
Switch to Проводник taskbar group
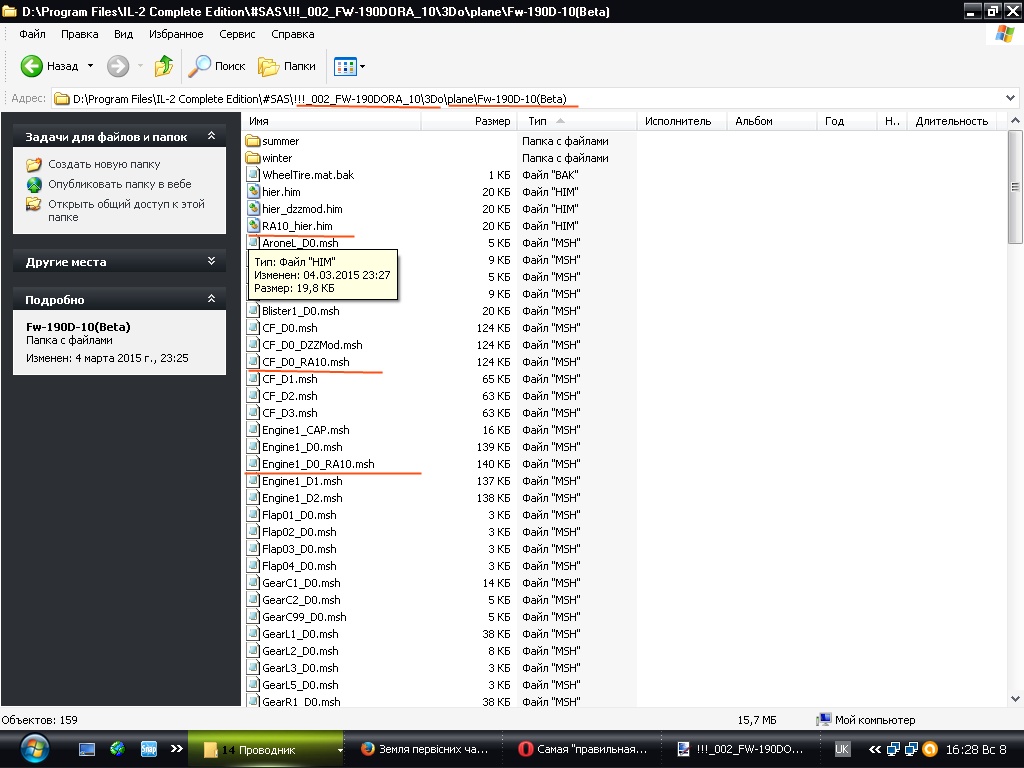tap(266, 750)
